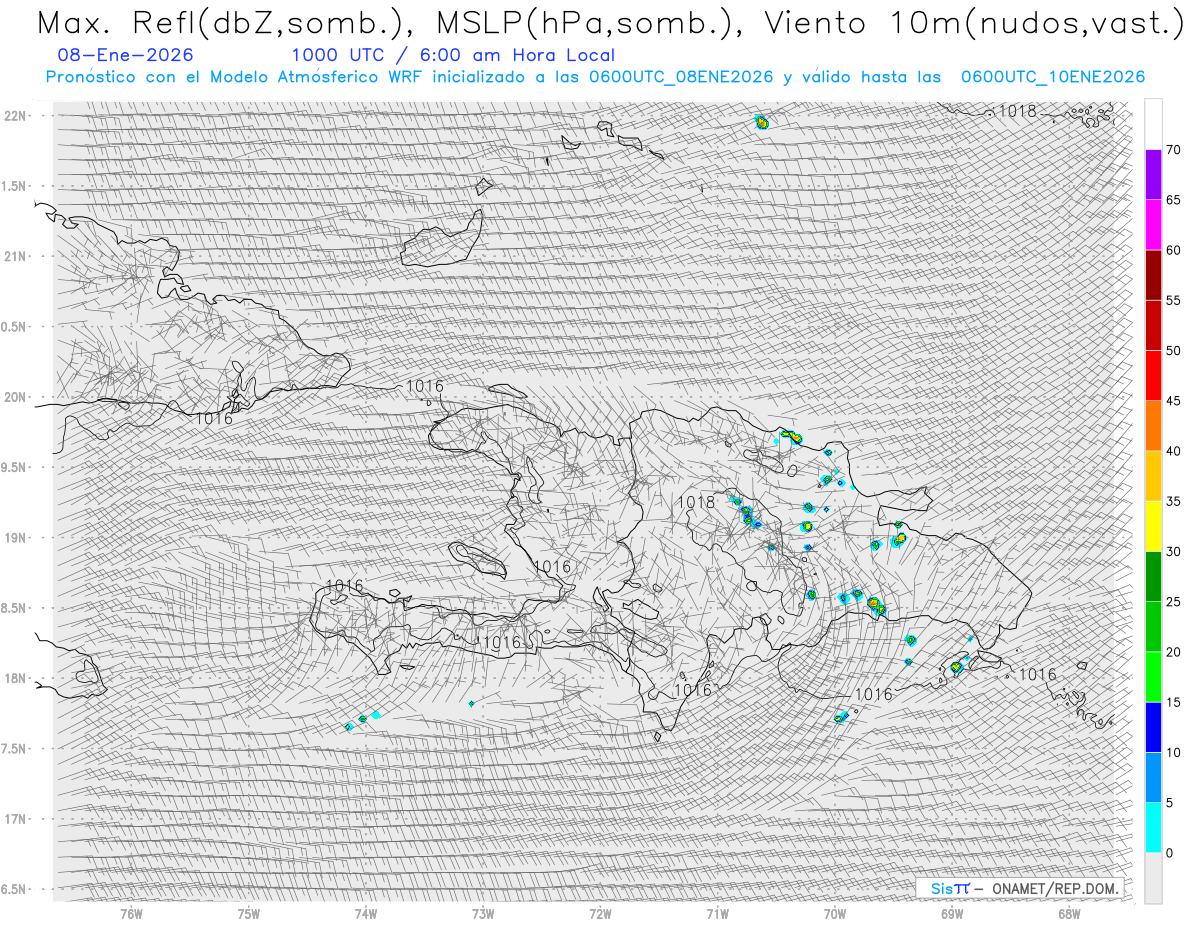This screenshot has height=927, width=1200.
Task: Click the '1016' isobar label near Puerto Rico
Action: (1037, 675)
